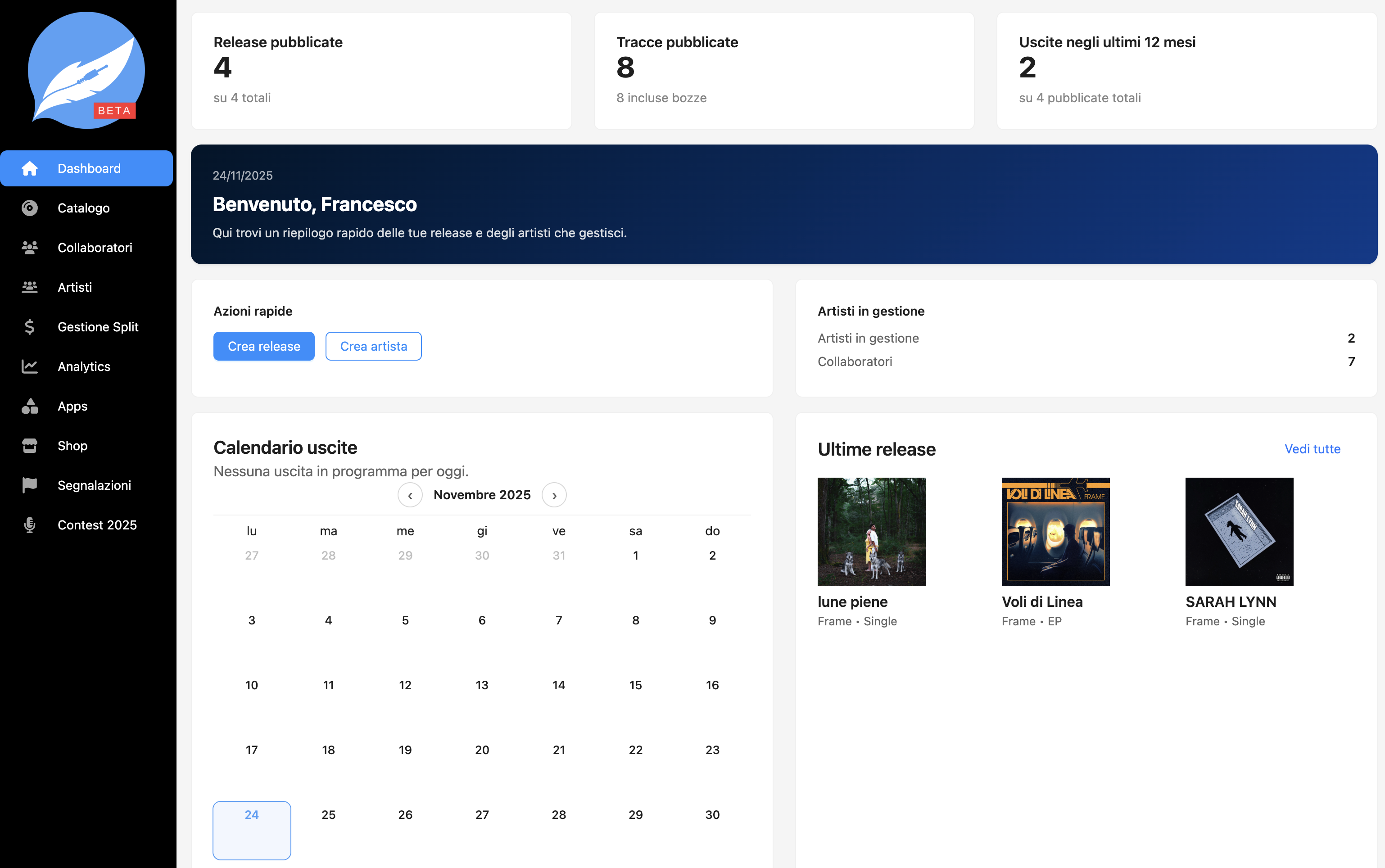Image resolution: width=1385 pixels, height=868 pixels.
Task: Go to previous month in the calendar
Action: click(x=410, y=494)
